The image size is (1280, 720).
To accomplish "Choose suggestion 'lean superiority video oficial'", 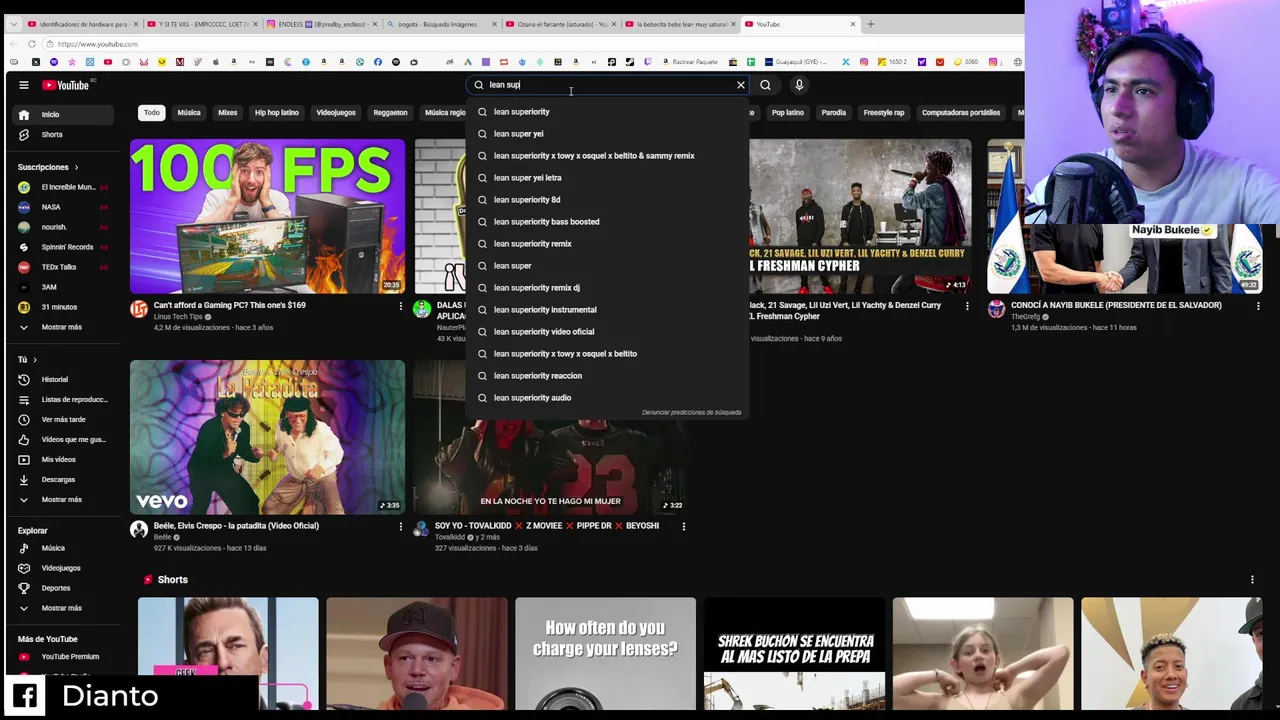I will (x=607, y=332).
